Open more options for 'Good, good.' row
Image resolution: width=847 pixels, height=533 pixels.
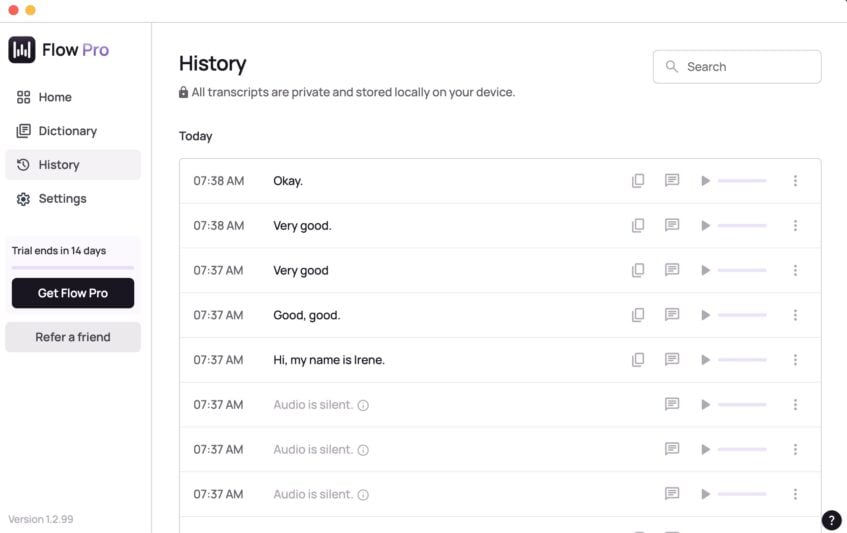[795, 315]
